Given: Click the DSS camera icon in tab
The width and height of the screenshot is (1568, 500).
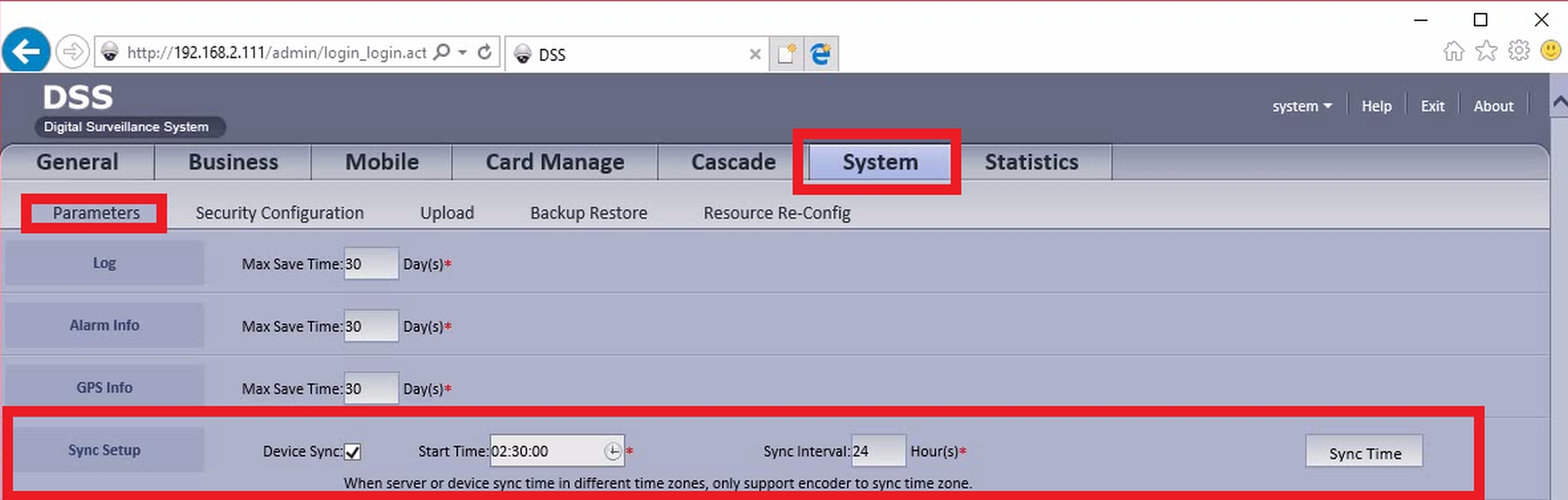Looking at the screenshot, I should click(x=523, y=54).
